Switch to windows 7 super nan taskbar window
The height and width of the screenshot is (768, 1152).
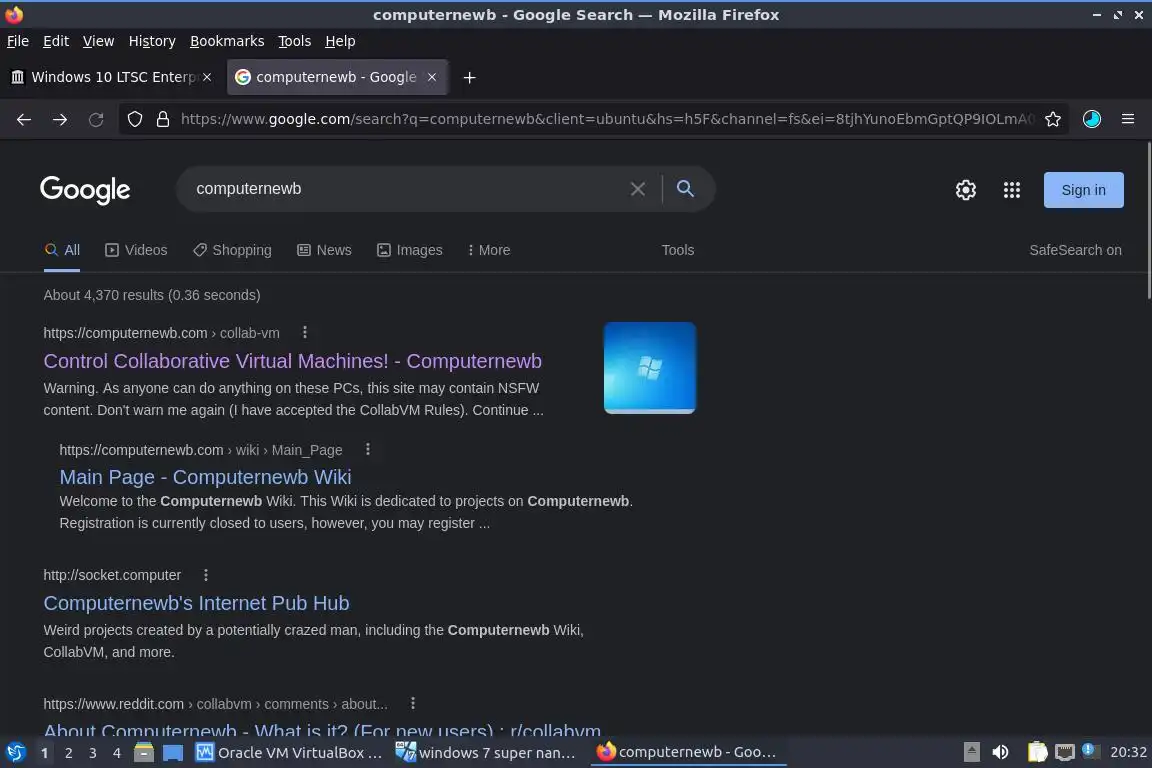(486, 753)
